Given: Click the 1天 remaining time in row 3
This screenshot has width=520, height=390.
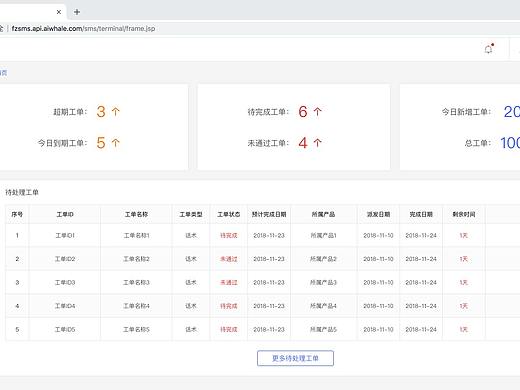Looking at the screenshot, I should point(464,283).
